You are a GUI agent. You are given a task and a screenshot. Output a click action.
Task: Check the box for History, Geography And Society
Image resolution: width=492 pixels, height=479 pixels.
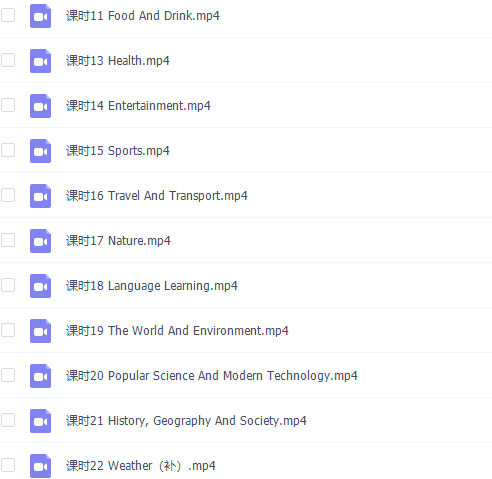[x=8, y=420]
